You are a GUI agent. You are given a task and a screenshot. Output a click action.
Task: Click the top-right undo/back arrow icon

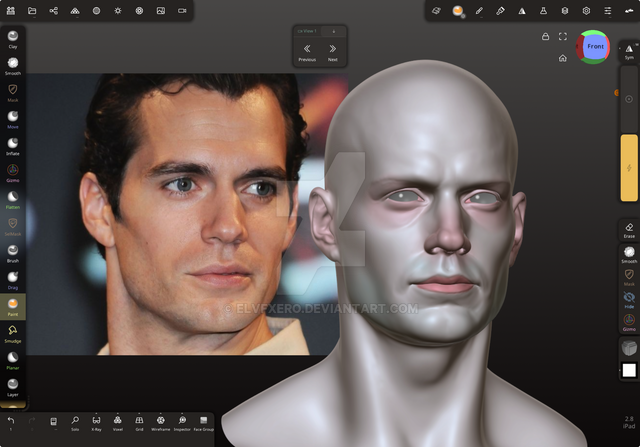629,11
